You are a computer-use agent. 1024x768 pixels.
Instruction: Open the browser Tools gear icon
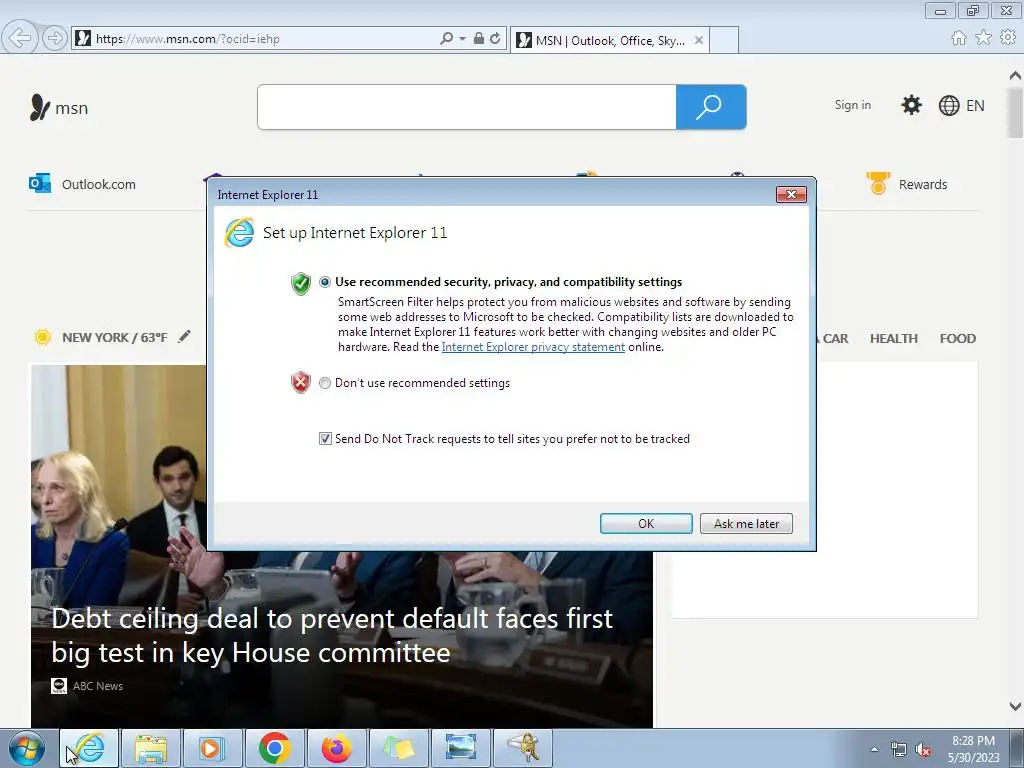pyautogui.click(x=1008, y=38)
